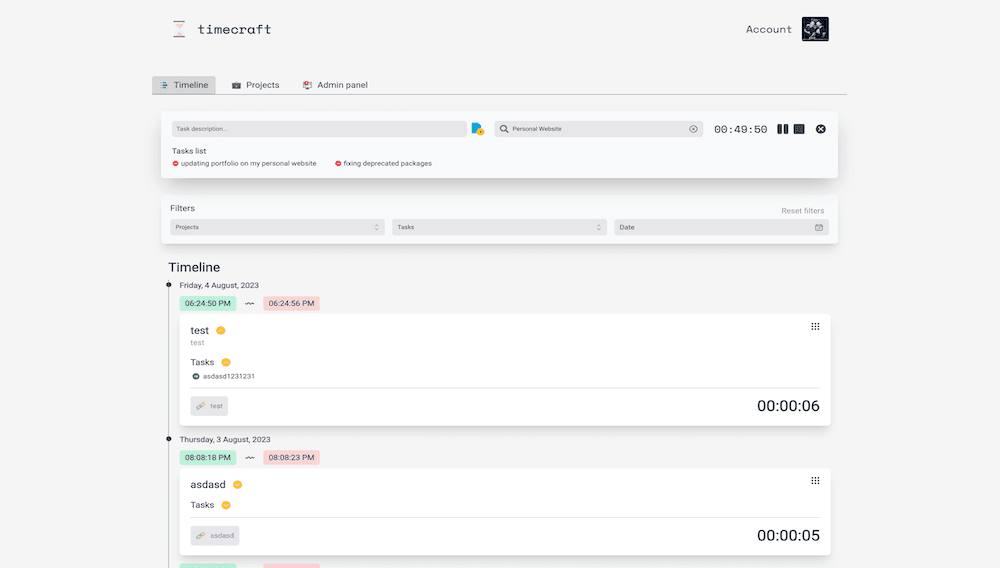Screen dimensions: 1000x568
Task: Click the yellow icon next to test title
Action: [221, 331]
